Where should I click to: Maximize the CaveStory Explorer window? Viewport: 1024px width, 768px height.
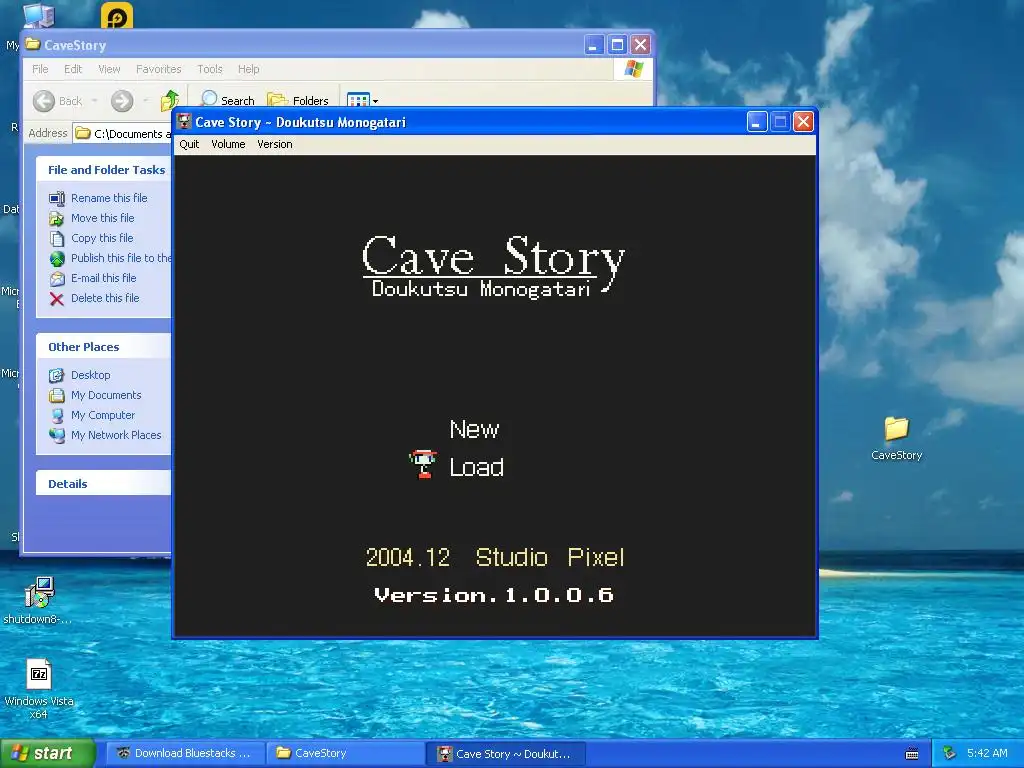pos(616,45)
